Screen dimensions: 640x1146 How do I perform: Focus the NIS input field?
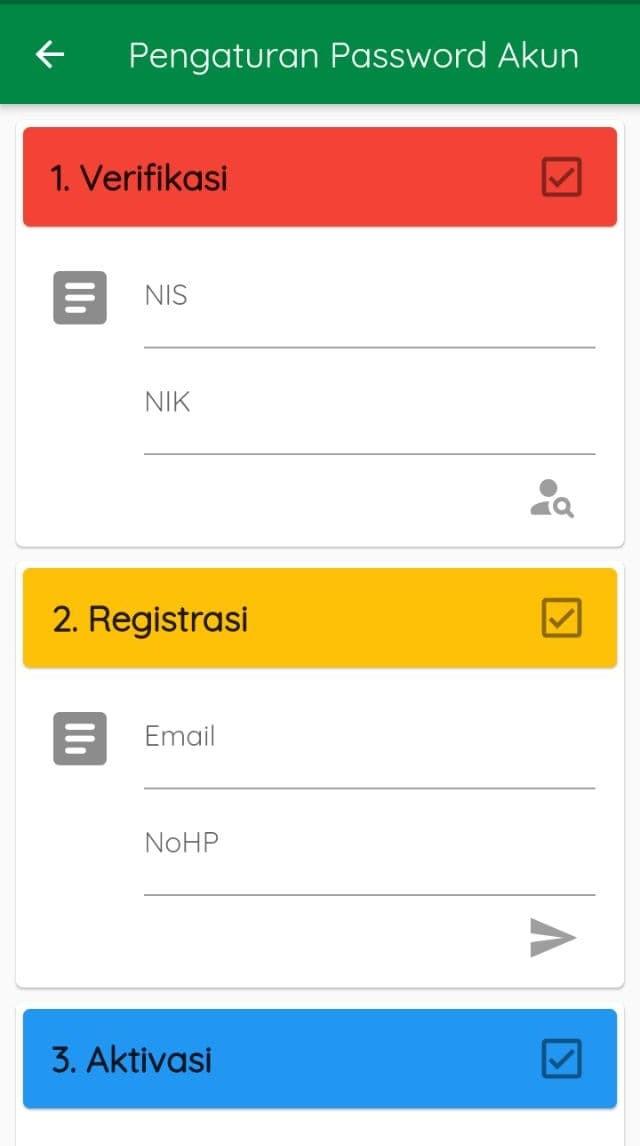pos(370,318)
